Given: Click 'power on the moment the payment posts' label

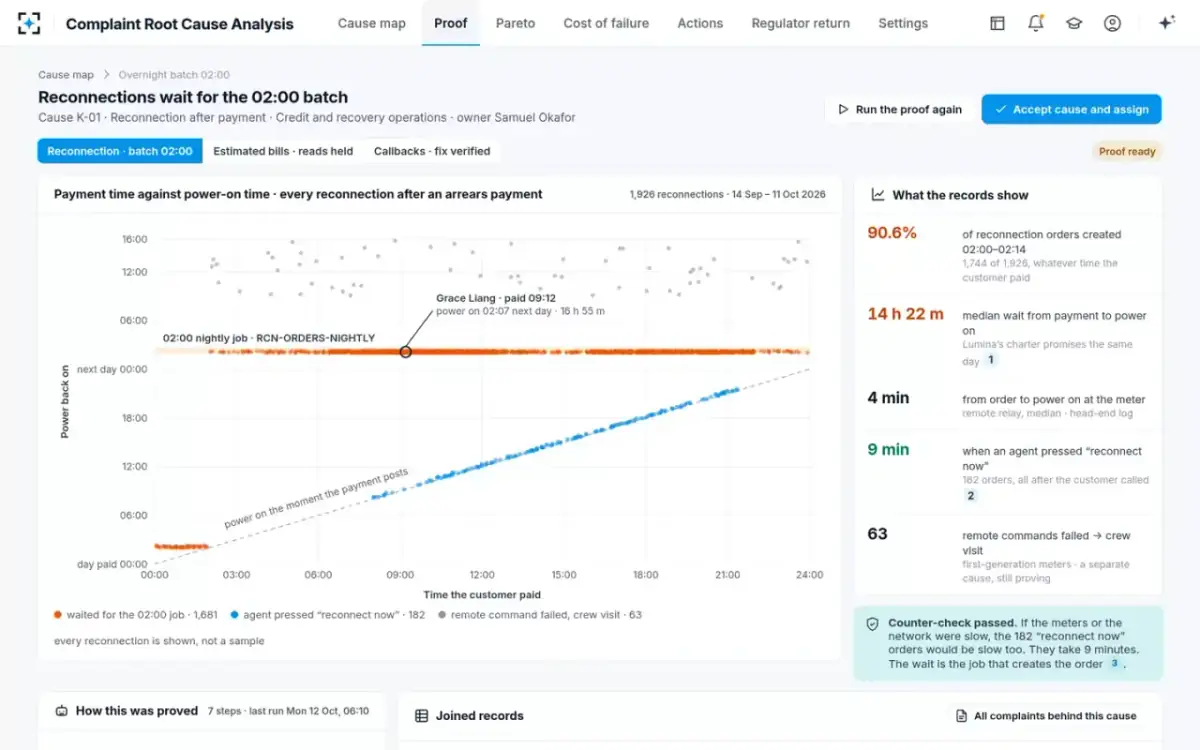Looking at the screenshot, I should click(x=316, y=498).
